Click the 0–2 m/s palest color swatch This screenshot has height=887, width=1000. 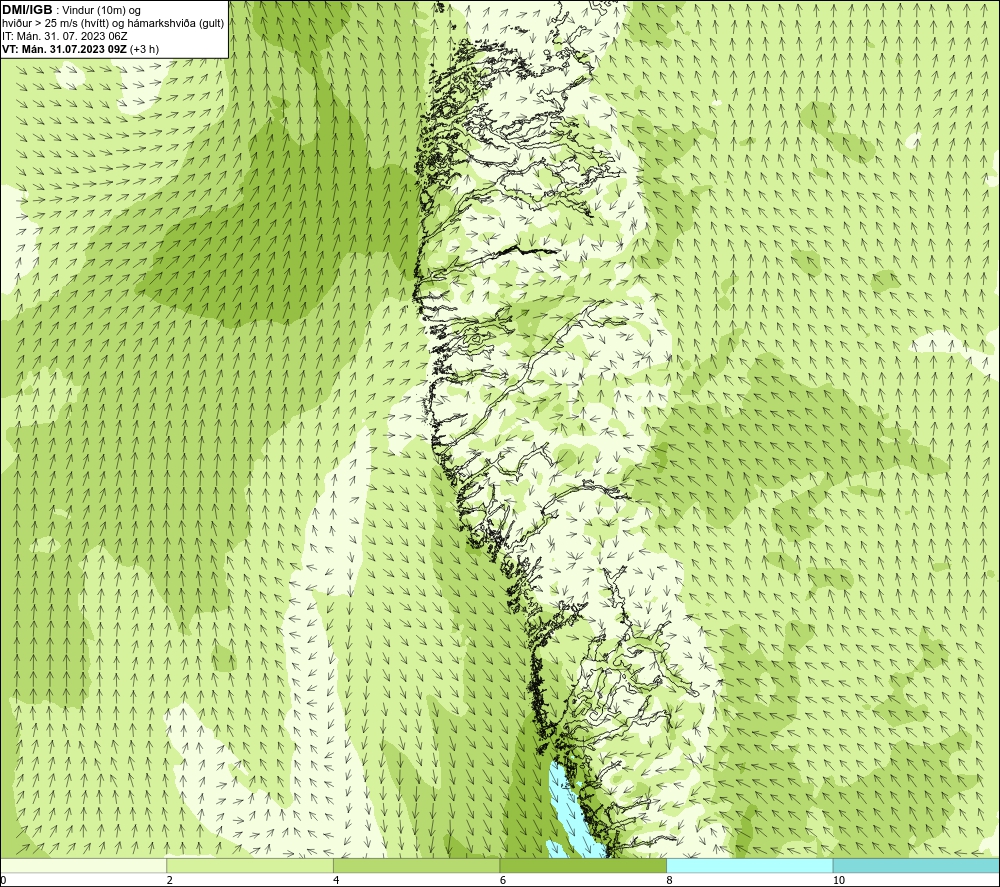[84, 865]
